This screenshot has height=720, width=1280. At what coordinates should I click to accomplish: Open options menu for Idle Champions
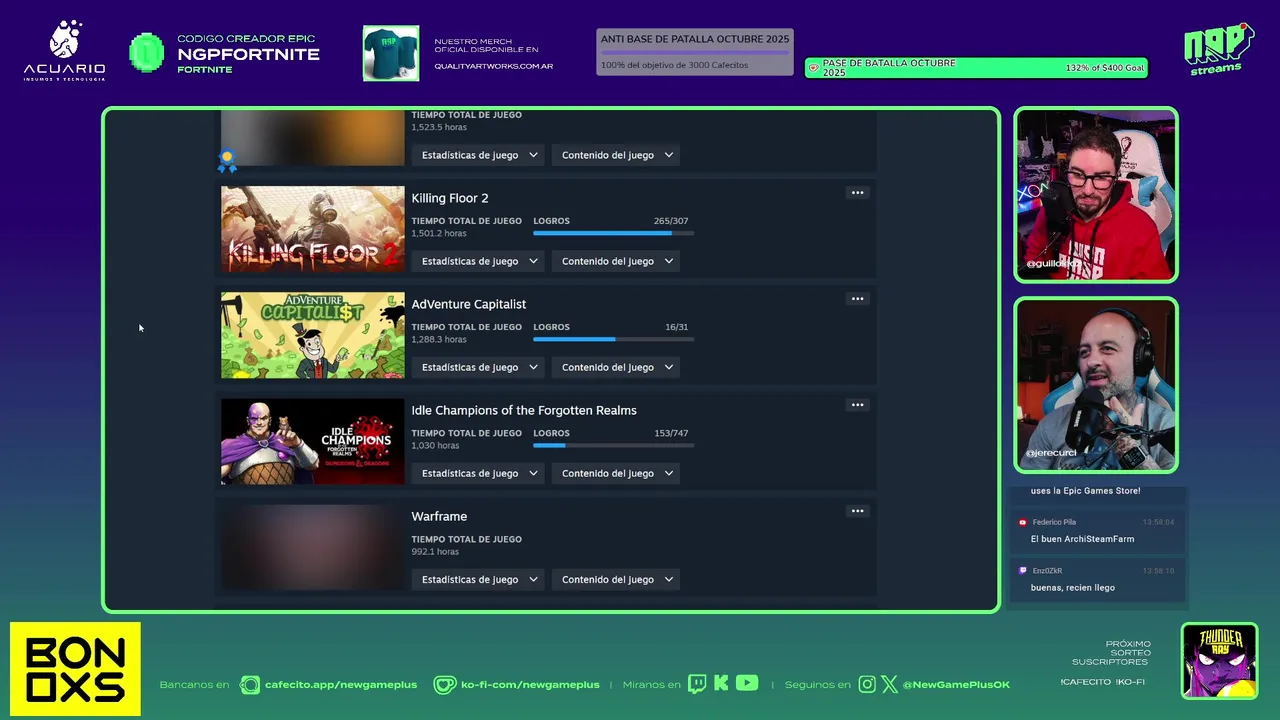coord(857,405)
